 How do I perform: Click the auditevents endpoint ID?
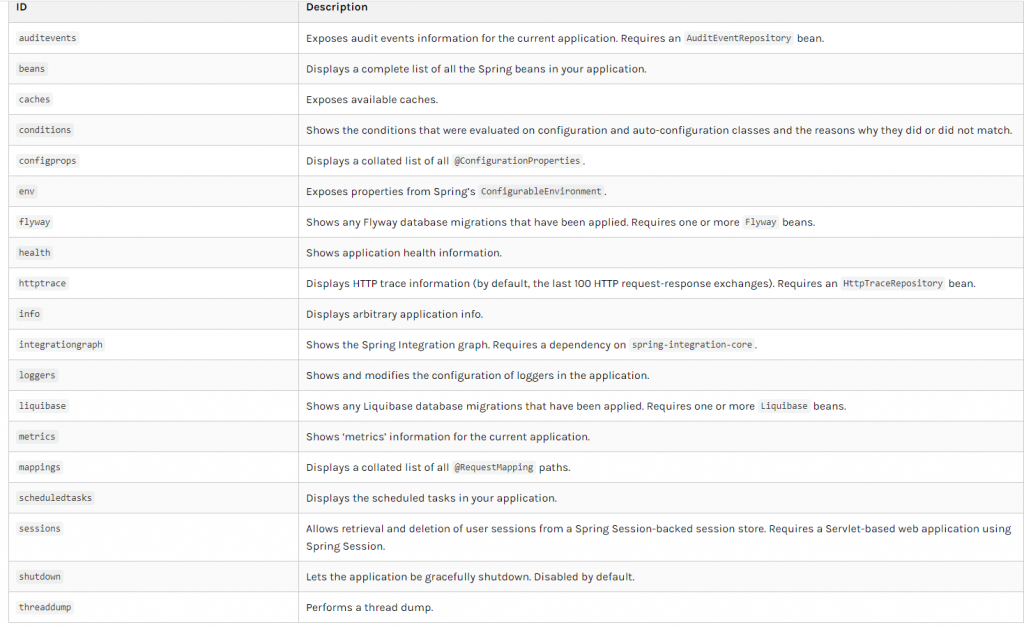coord(47,38)
